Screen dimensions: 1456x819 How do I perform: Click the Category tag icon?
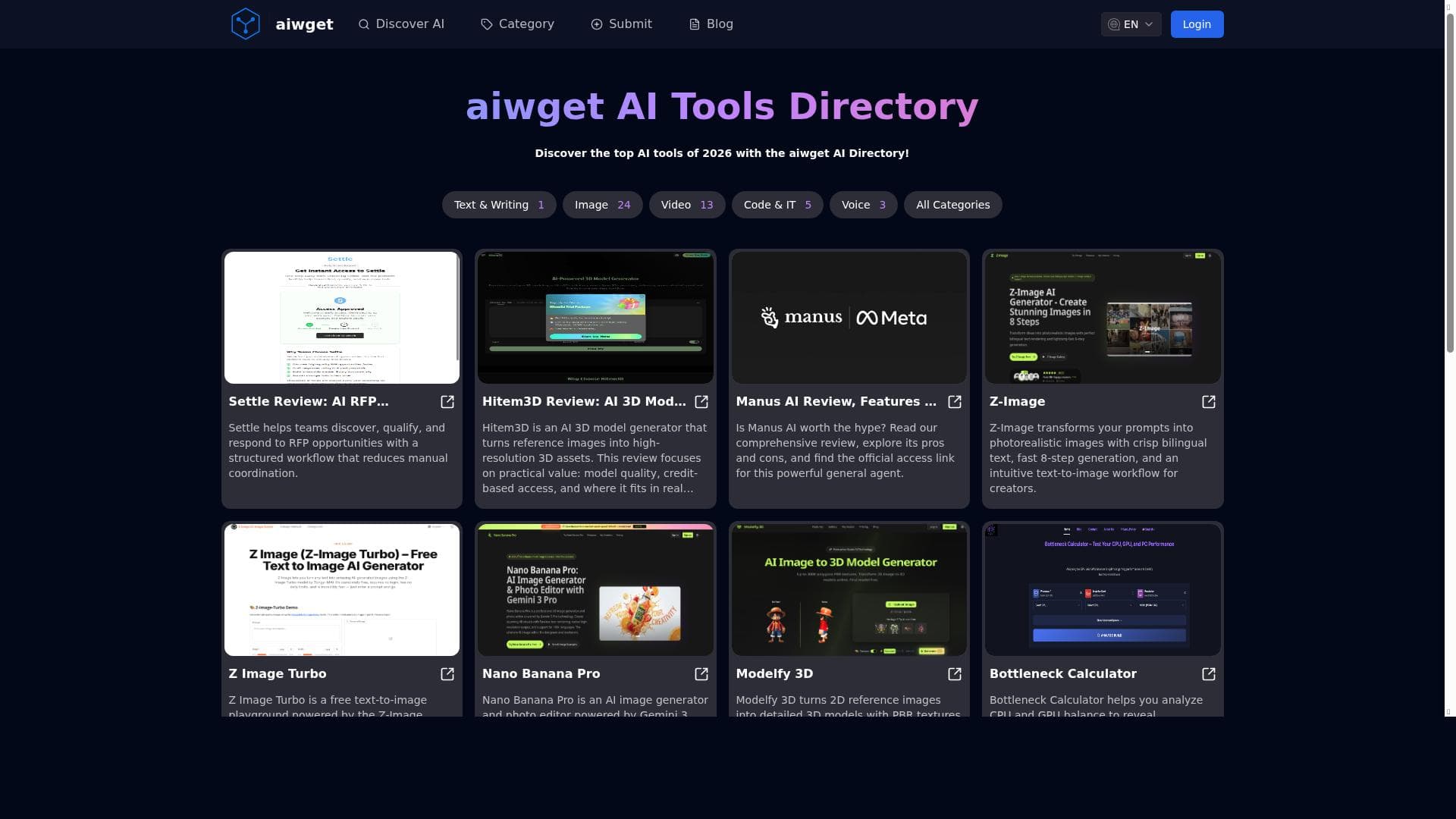[487, 24]
